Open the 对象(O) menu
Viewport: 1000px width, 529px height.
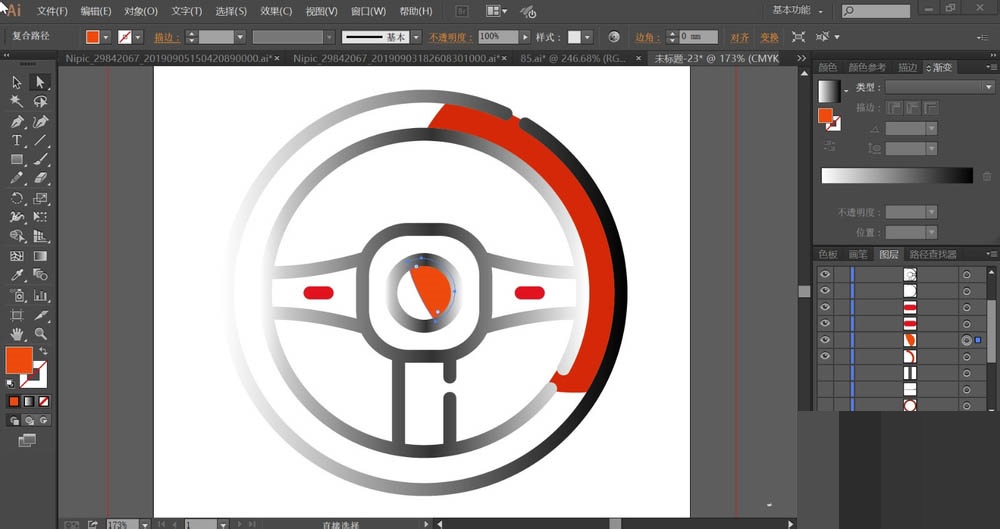point(141,11)
